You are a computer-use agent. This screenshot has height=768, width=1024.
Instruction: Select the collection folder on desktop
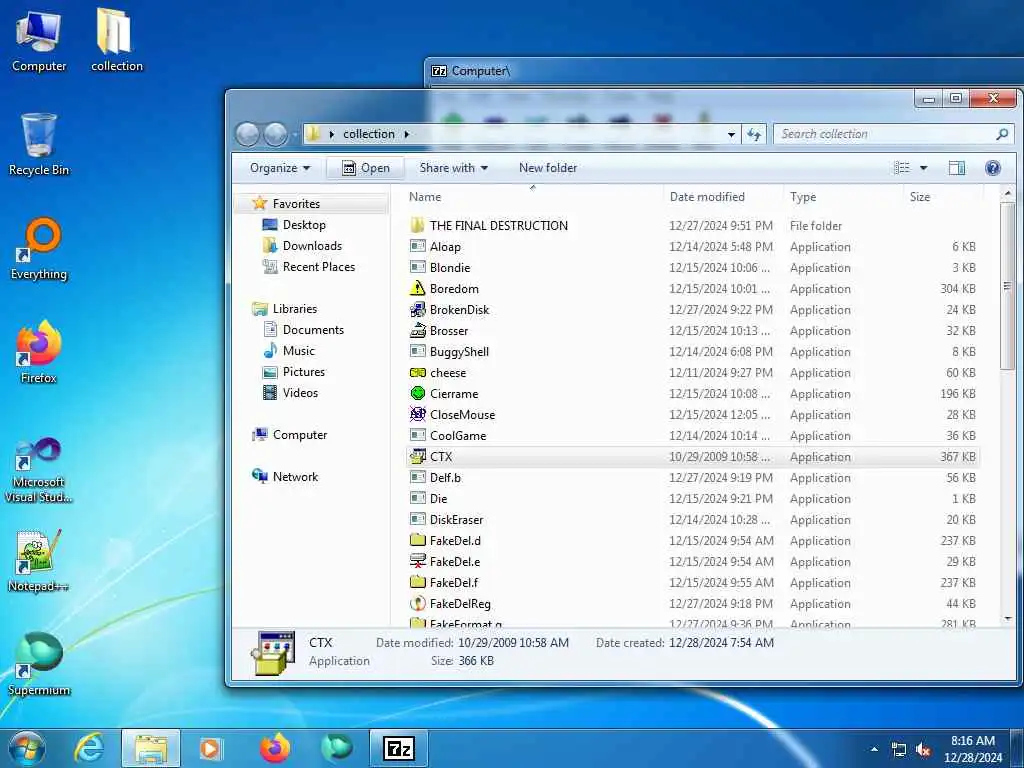[x=116, y=40]
